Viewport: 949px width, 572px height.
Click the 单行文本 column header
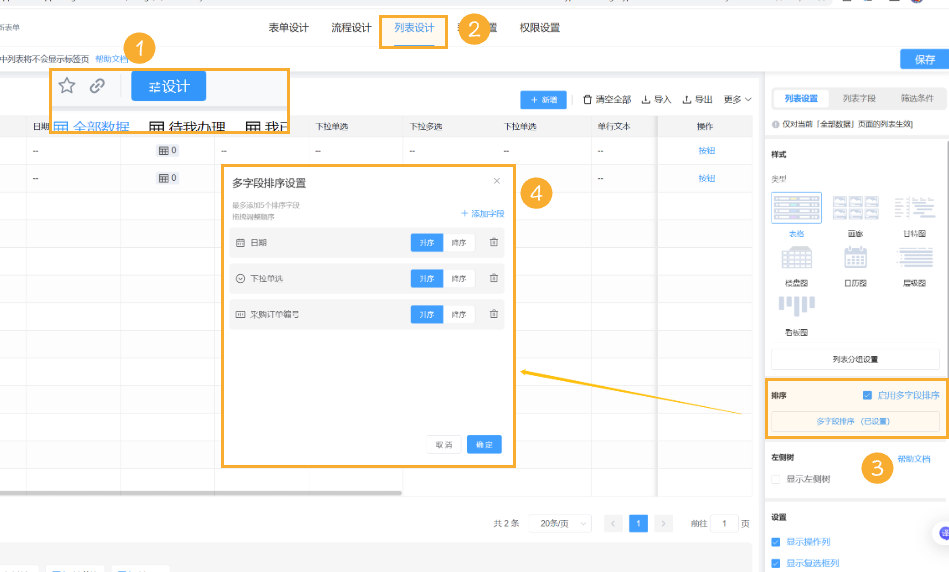[x=614, y=127]
